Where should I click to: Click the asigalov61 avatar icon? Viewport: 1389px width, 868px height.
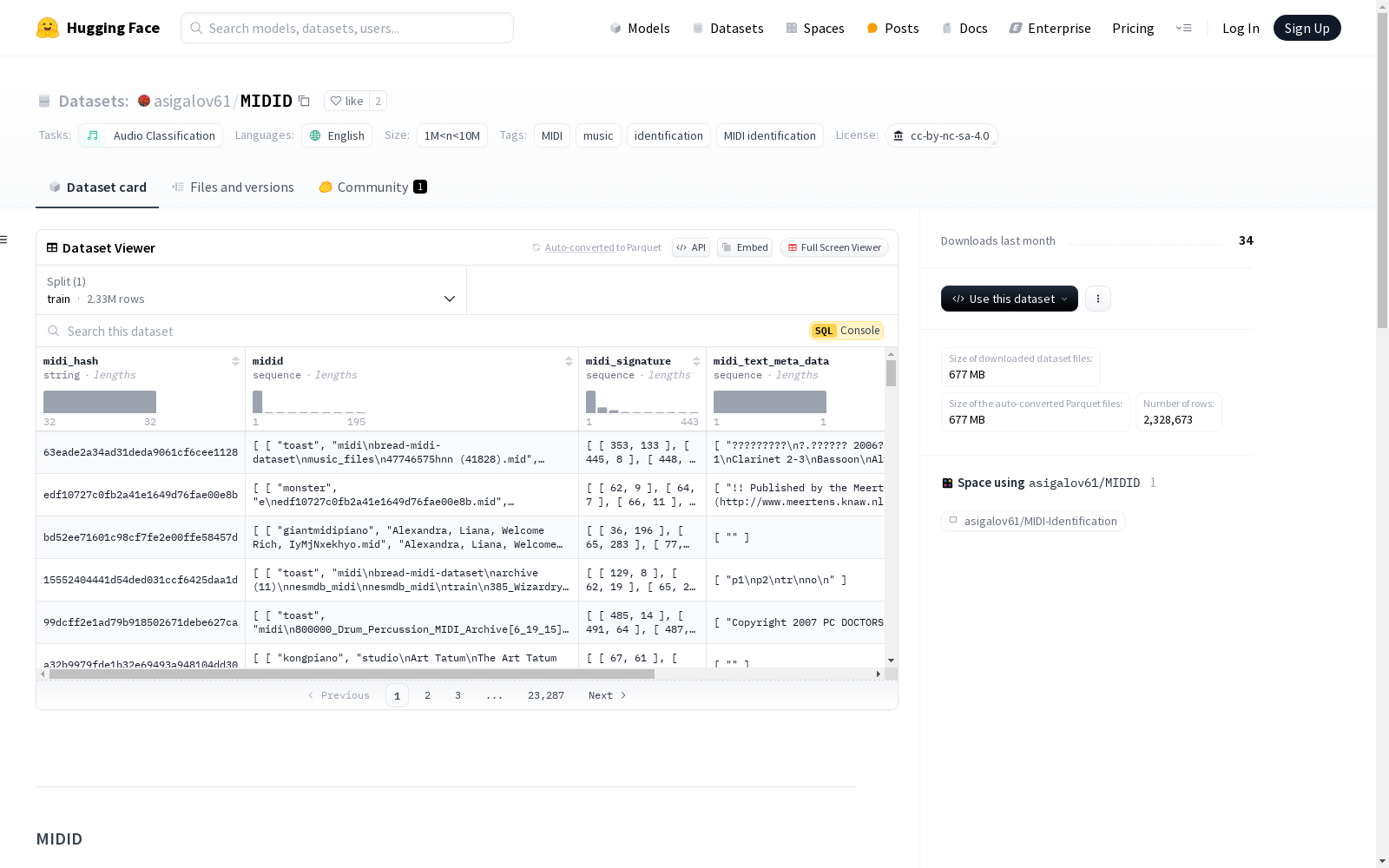(144, 101)
